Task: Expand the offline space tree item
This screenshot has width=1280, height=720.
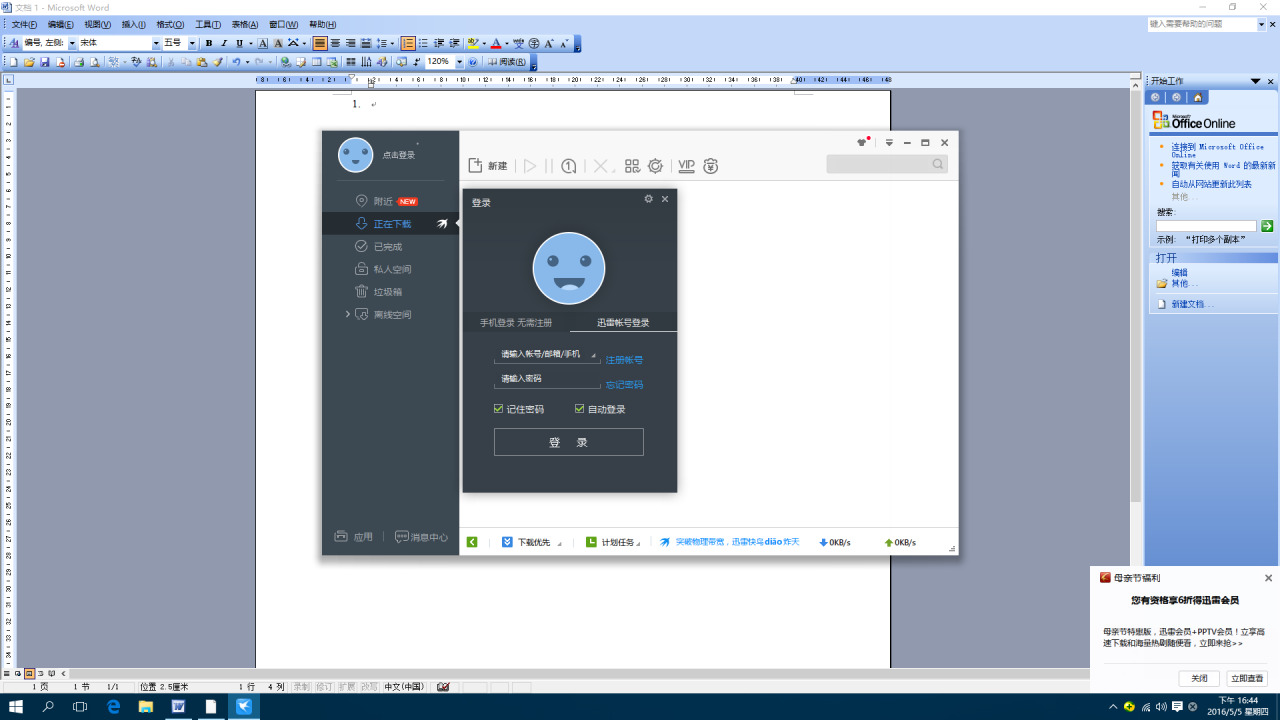Action: tap(348, 314)
